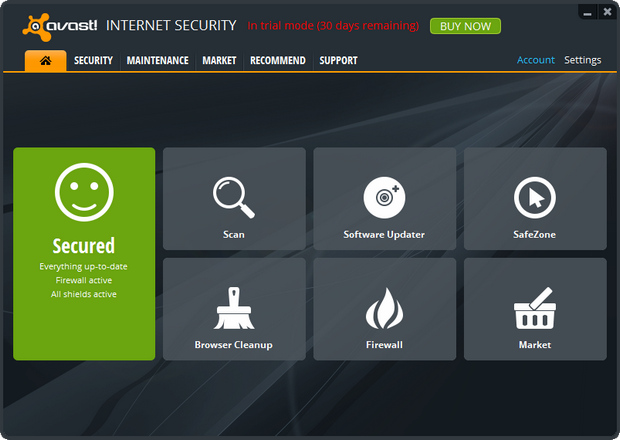Click the INTERNET SECURITY title text
The height and width of the screenshot is (440, 620).
coord(171,26)
